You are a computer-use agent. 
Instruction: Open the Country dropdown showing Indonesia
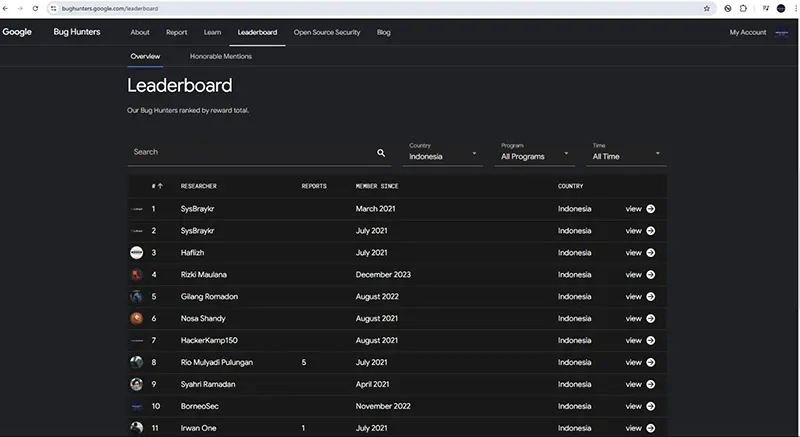[x=443, y=153]
